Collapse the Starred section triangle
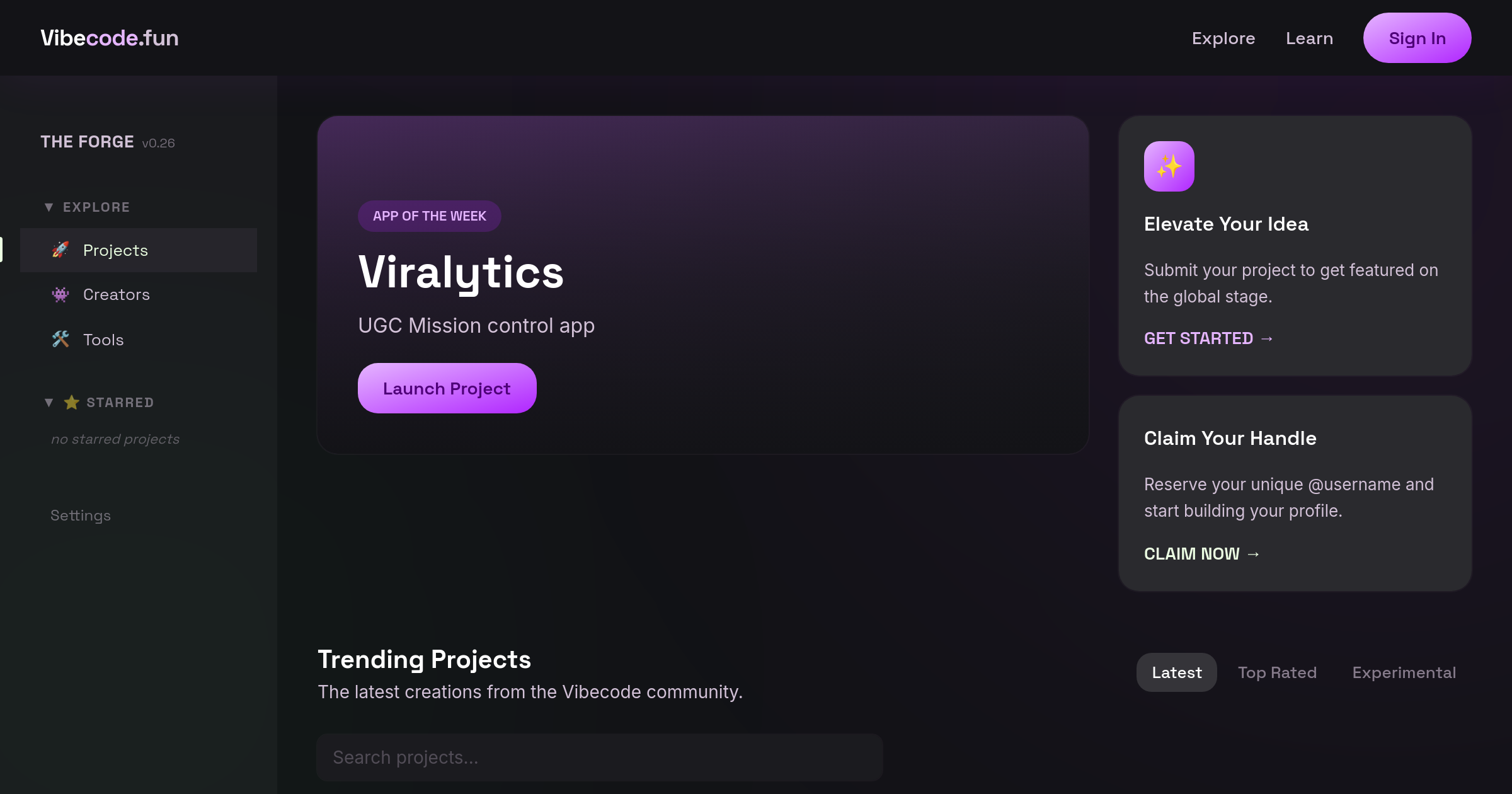The image size is (1512, 794). tap(49, 403)
